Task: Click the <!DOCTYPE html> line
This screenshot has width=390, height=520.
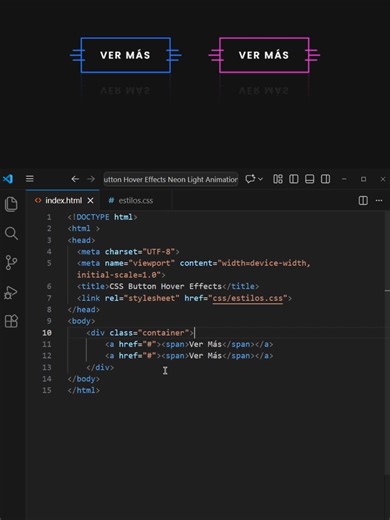Action: (x=102, y=217)
